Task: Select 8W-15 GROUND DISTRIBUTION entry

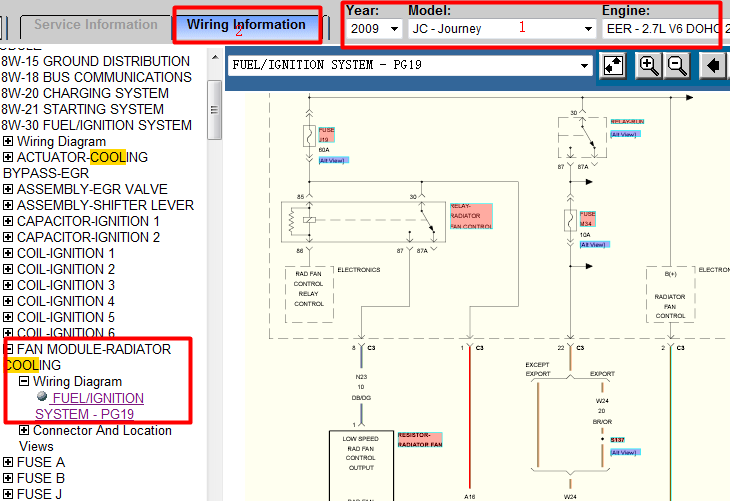Action: point(95,61)
